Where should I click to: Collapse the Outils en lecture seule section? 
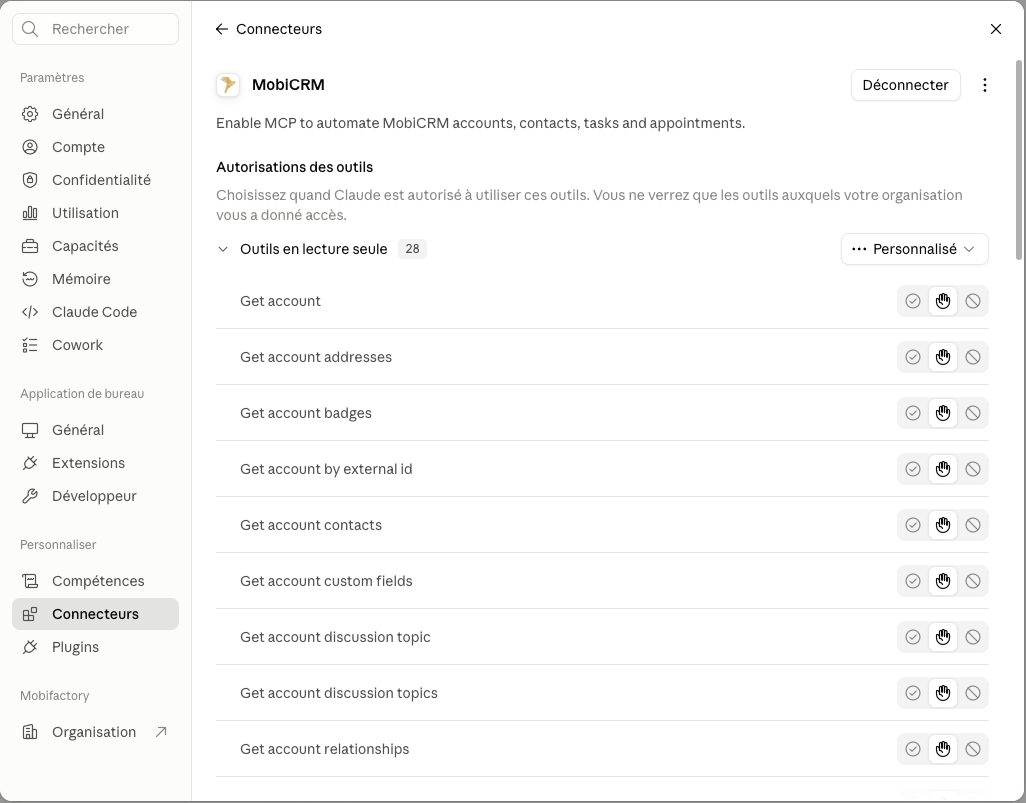coord(223,249)
